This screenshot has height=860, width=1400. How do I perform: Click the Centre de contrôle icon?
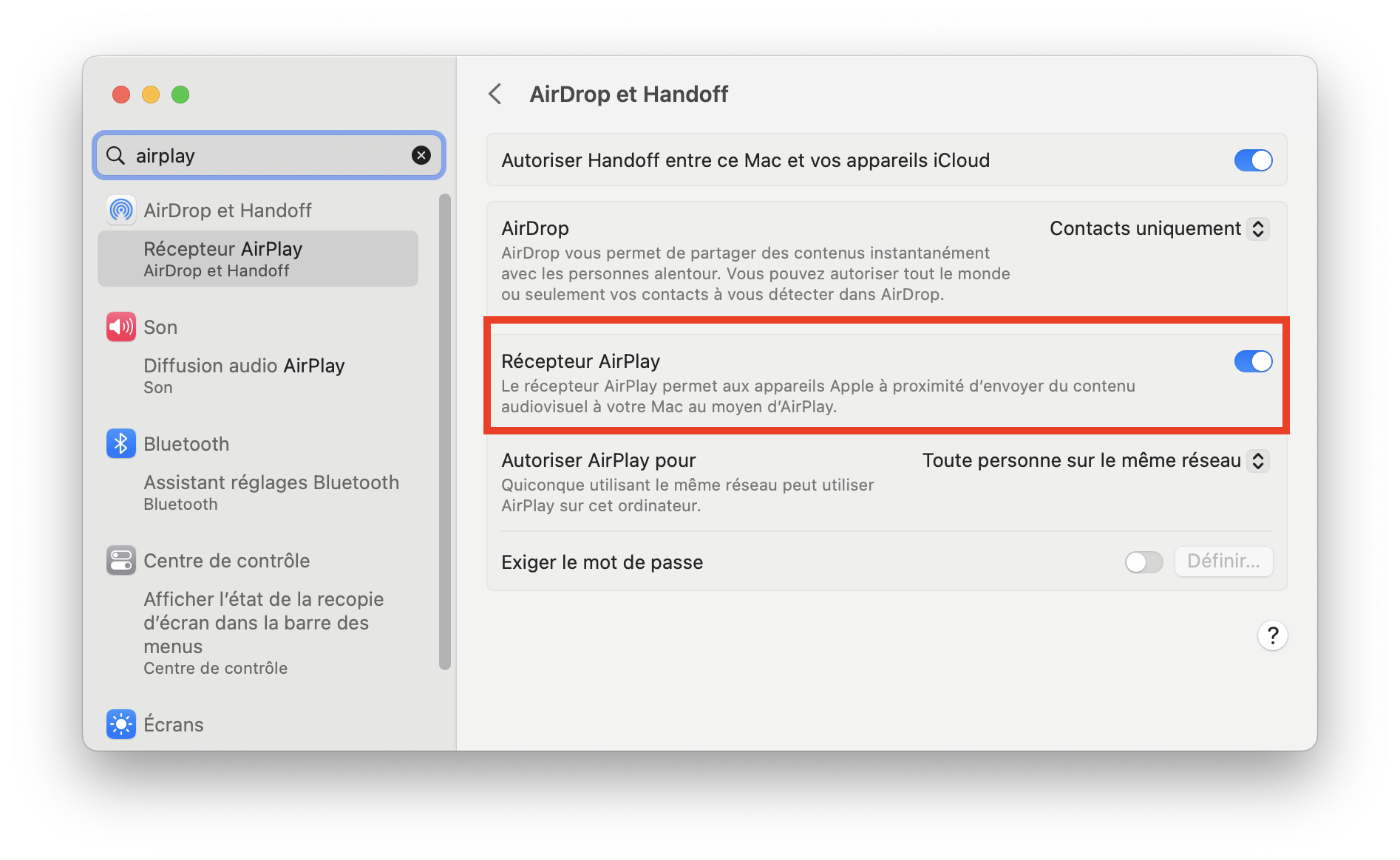[x=121, y=561]
